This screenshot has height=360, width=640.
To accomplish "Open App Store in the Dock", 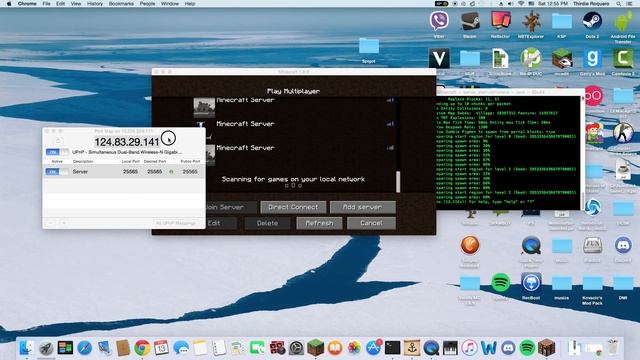I will (x=373, y=348).
